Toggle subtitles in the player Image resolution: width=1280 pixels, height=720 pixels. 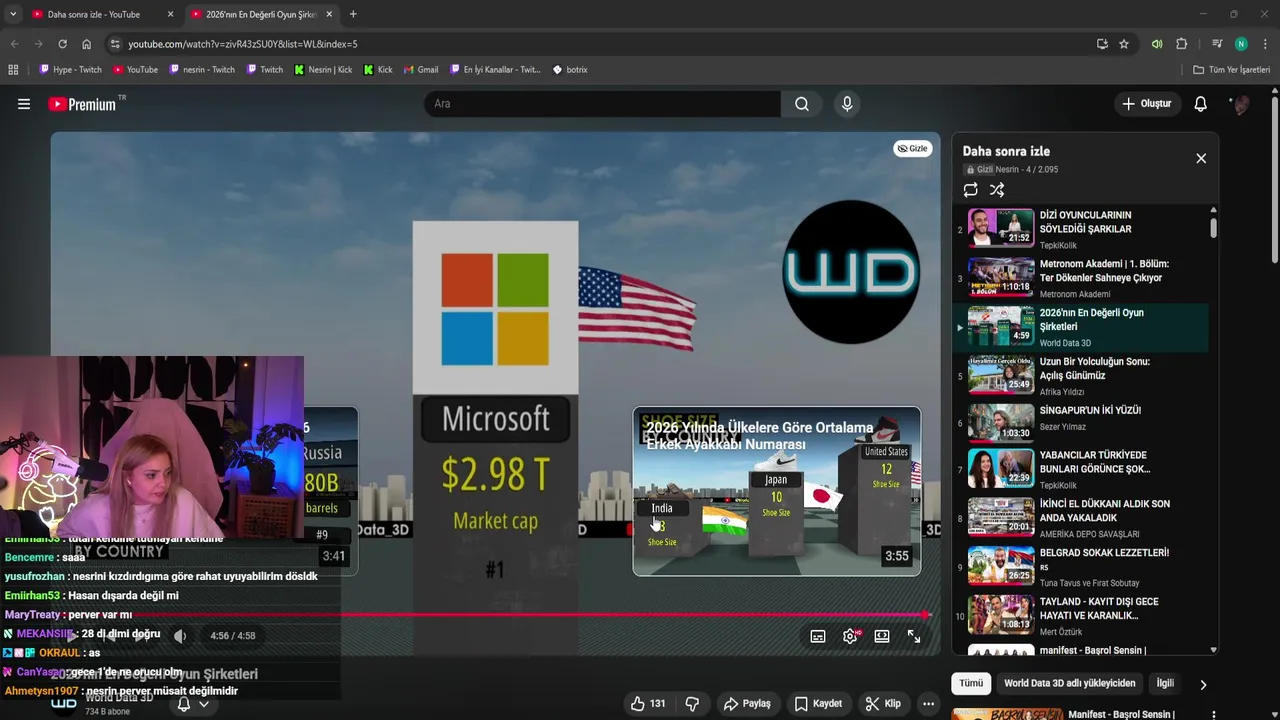point(818,636)
